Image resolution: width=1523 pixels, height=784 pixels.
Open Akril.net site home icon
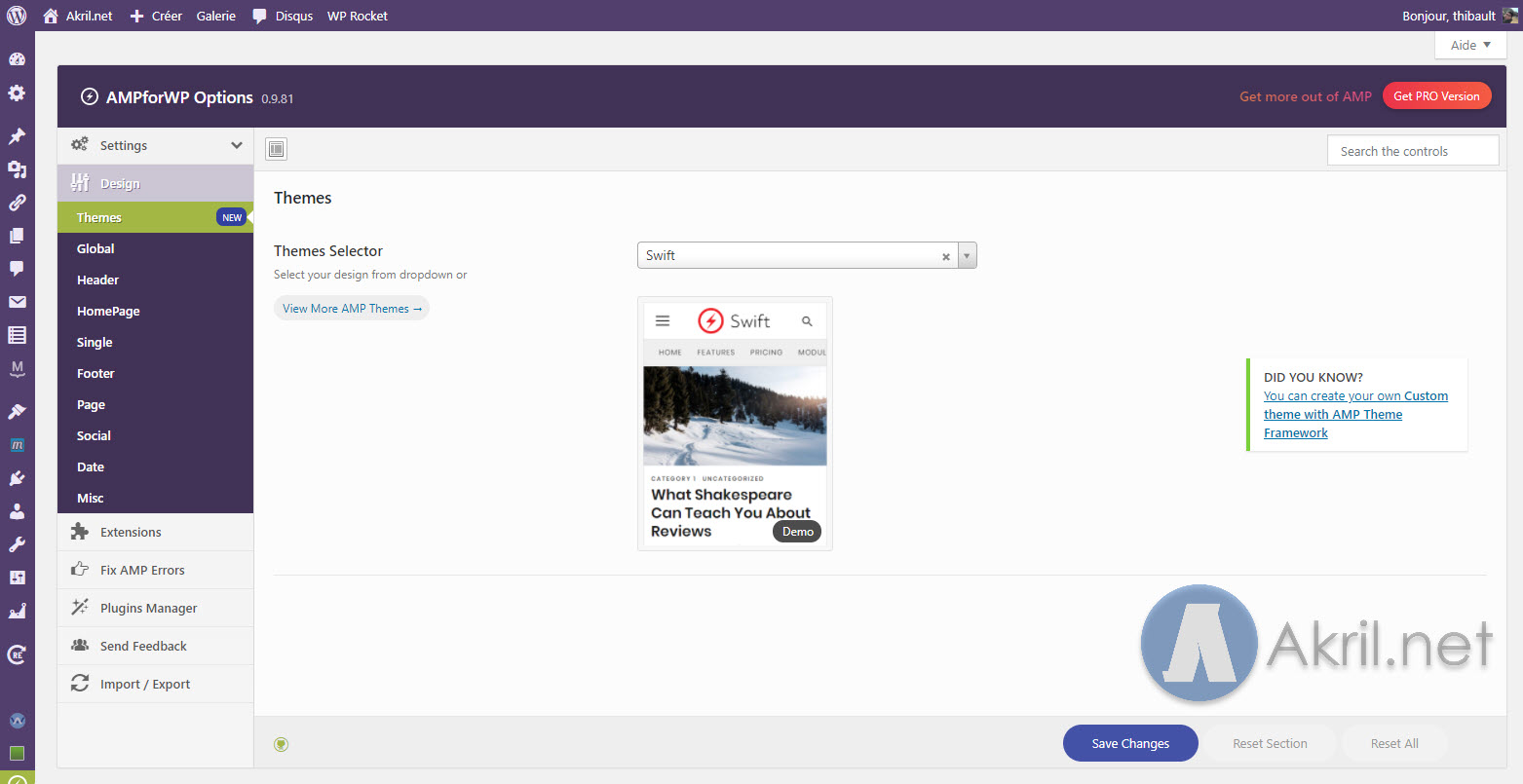click(x=51, y=16)
